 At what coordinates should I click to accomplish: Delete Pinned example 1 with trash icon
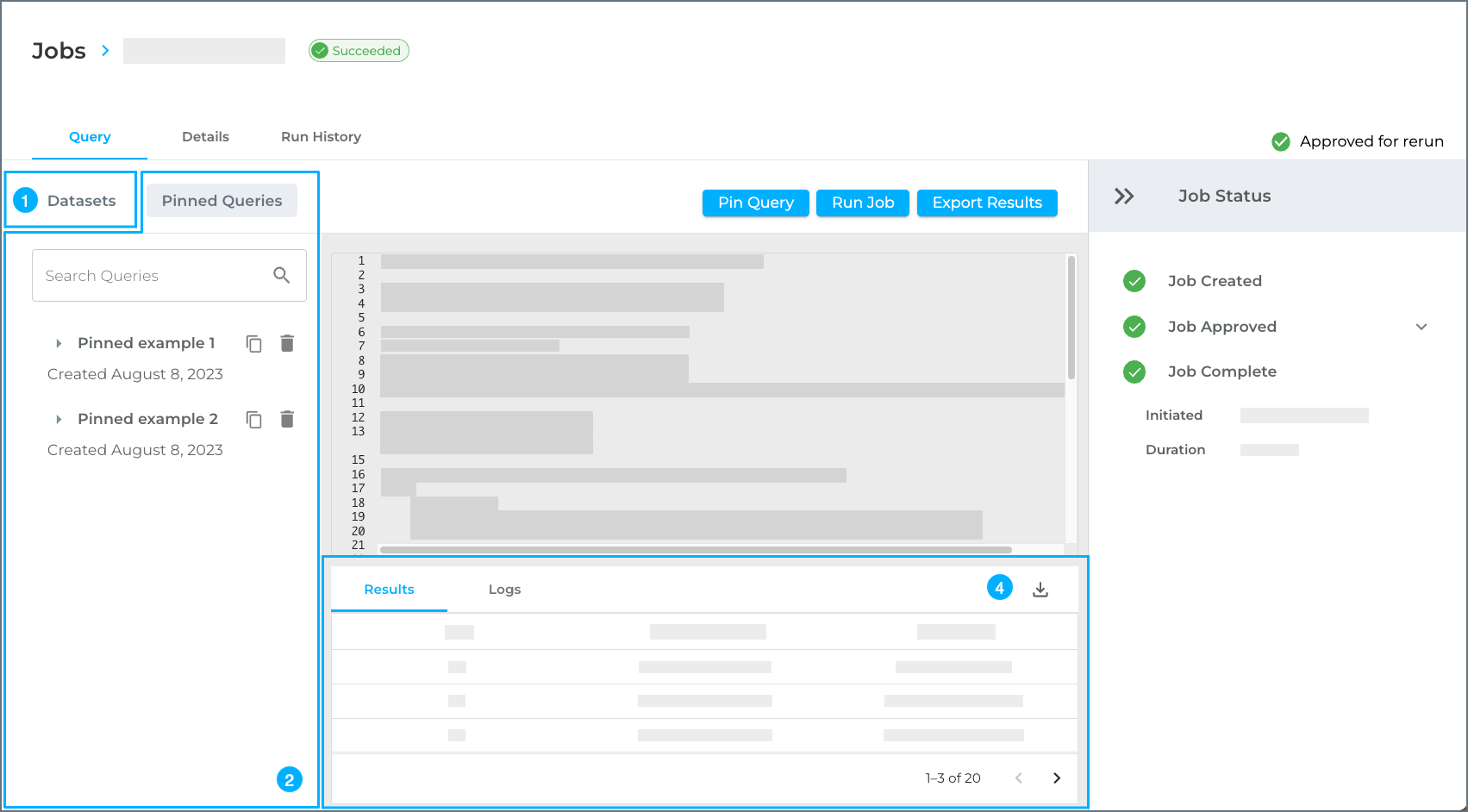pos(287,344)
